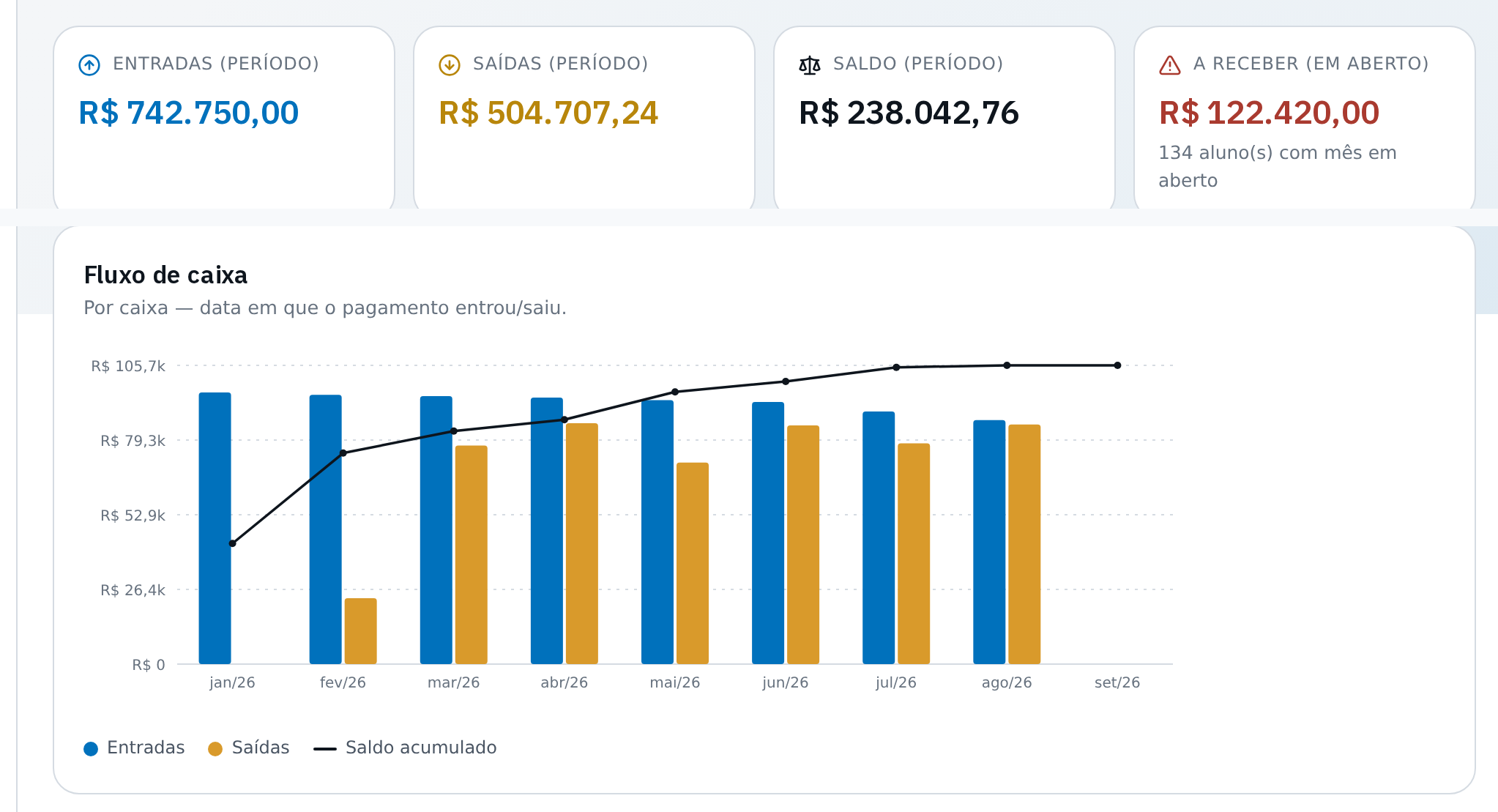Click the 'Saldo acumulado' legend label

click(x=421, y=748)
